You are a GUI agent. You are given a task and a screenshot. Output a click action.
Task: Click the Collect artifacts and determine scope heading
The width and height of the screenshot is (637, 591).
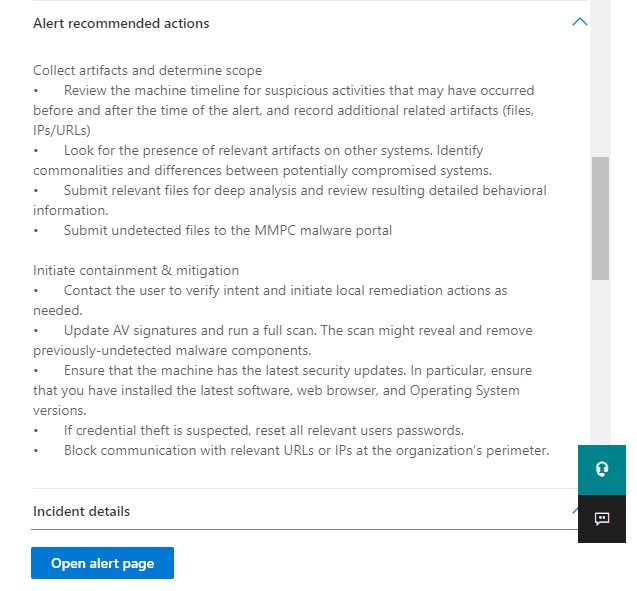pyautogui.click(x=147, y=71)
